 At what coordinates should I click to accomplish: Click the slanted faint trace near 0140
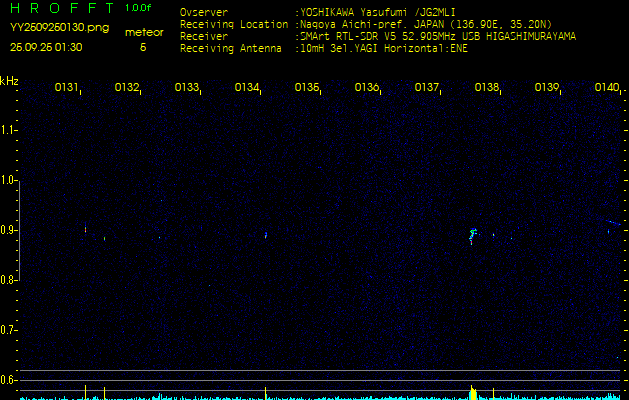pyautogui.click(x=613, y=222)
